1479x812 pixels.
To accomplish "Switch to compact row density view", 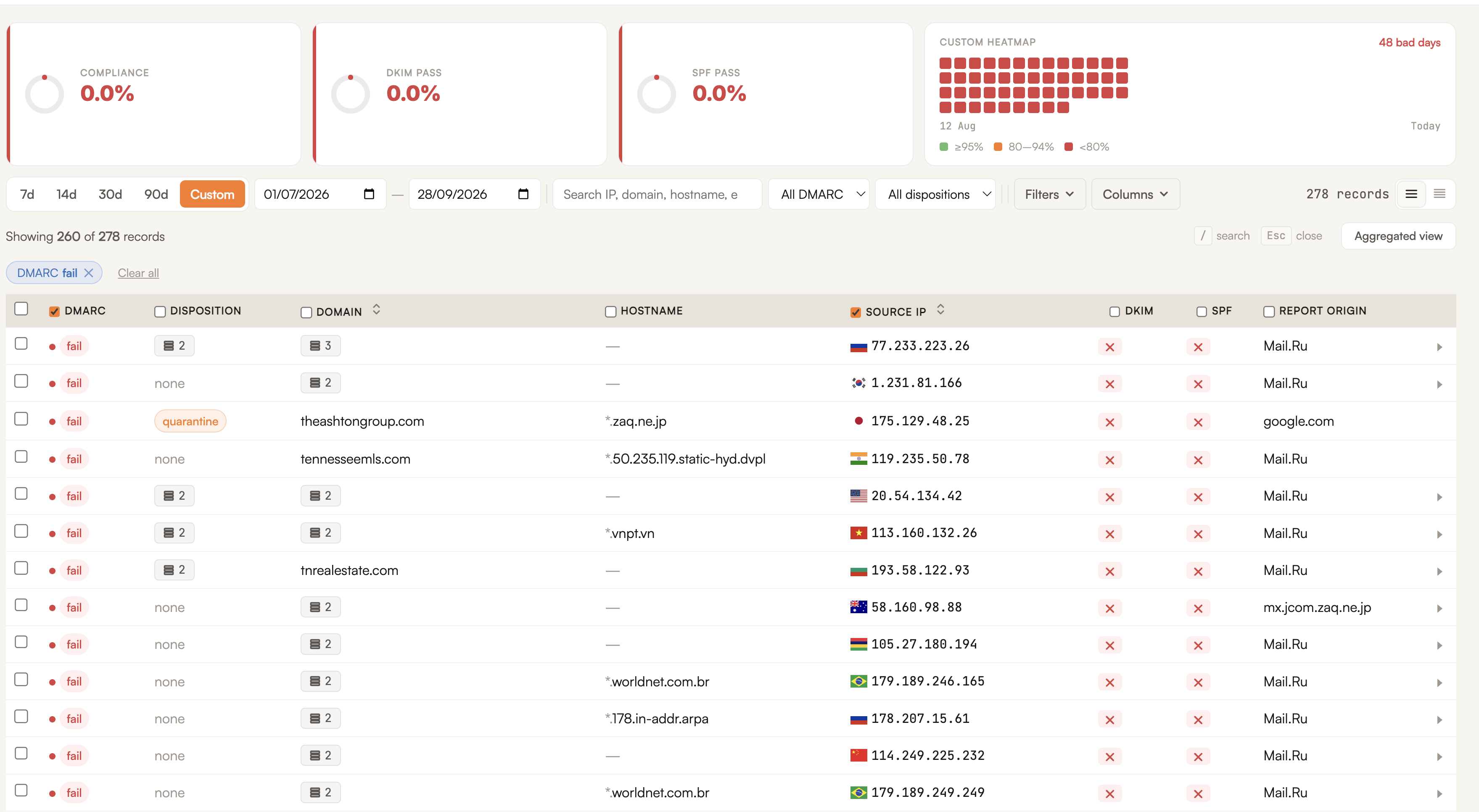I will tap(1439, 194).
